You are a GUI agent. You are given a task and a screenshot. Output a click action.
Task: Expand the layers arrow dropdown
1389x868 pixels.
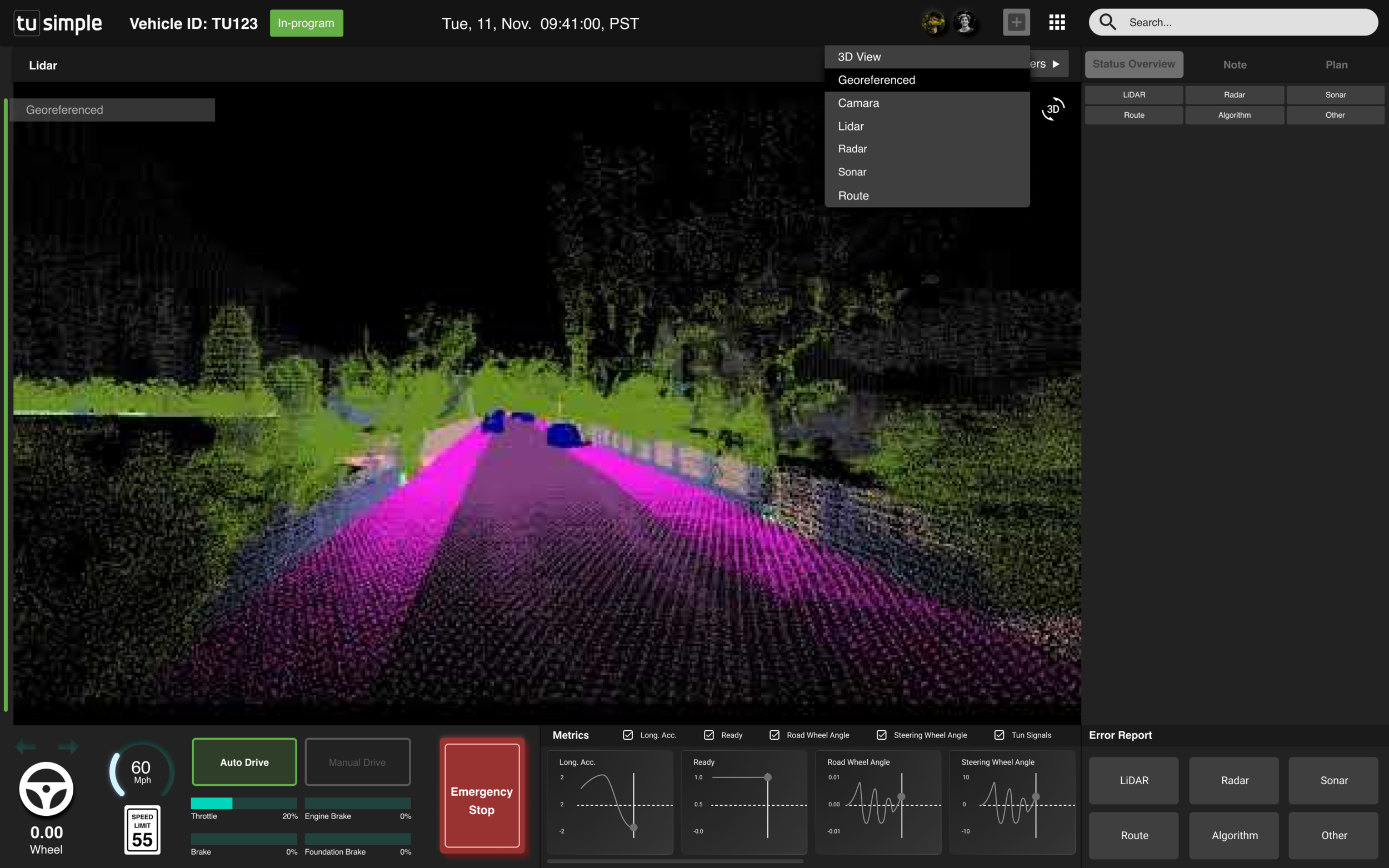click(1056, 64)
